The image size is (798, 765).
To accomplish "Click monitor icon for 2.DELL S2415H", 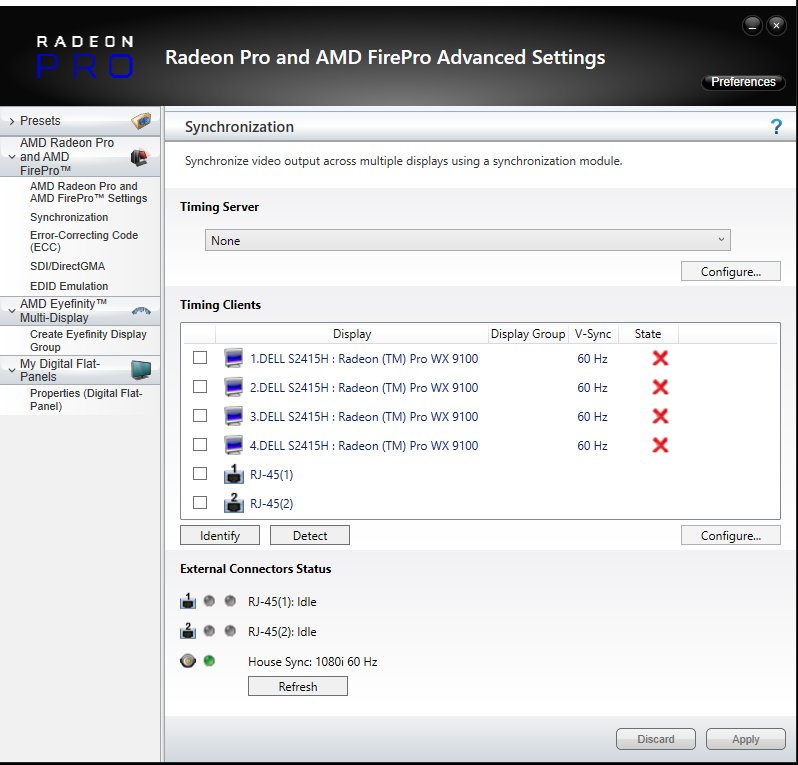I will (234, 387).
